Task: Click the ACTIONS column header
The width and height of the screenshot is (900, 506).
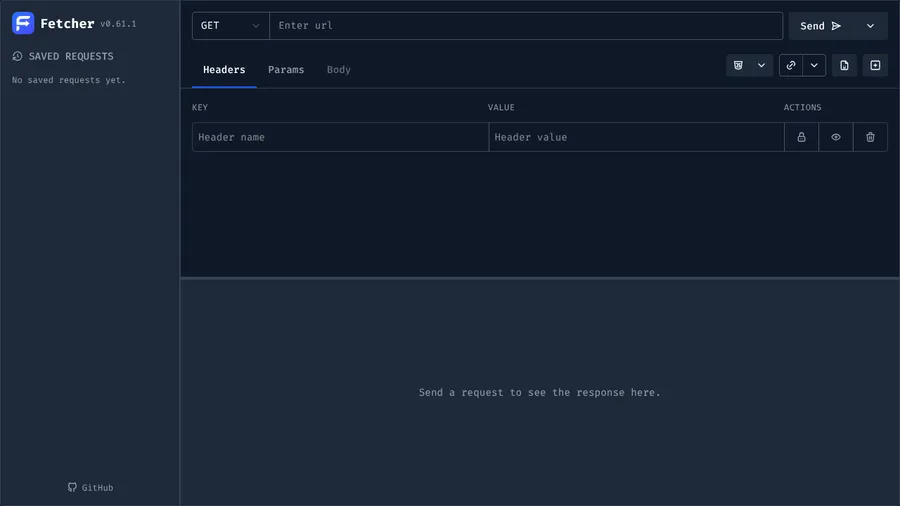Action: 802,107
